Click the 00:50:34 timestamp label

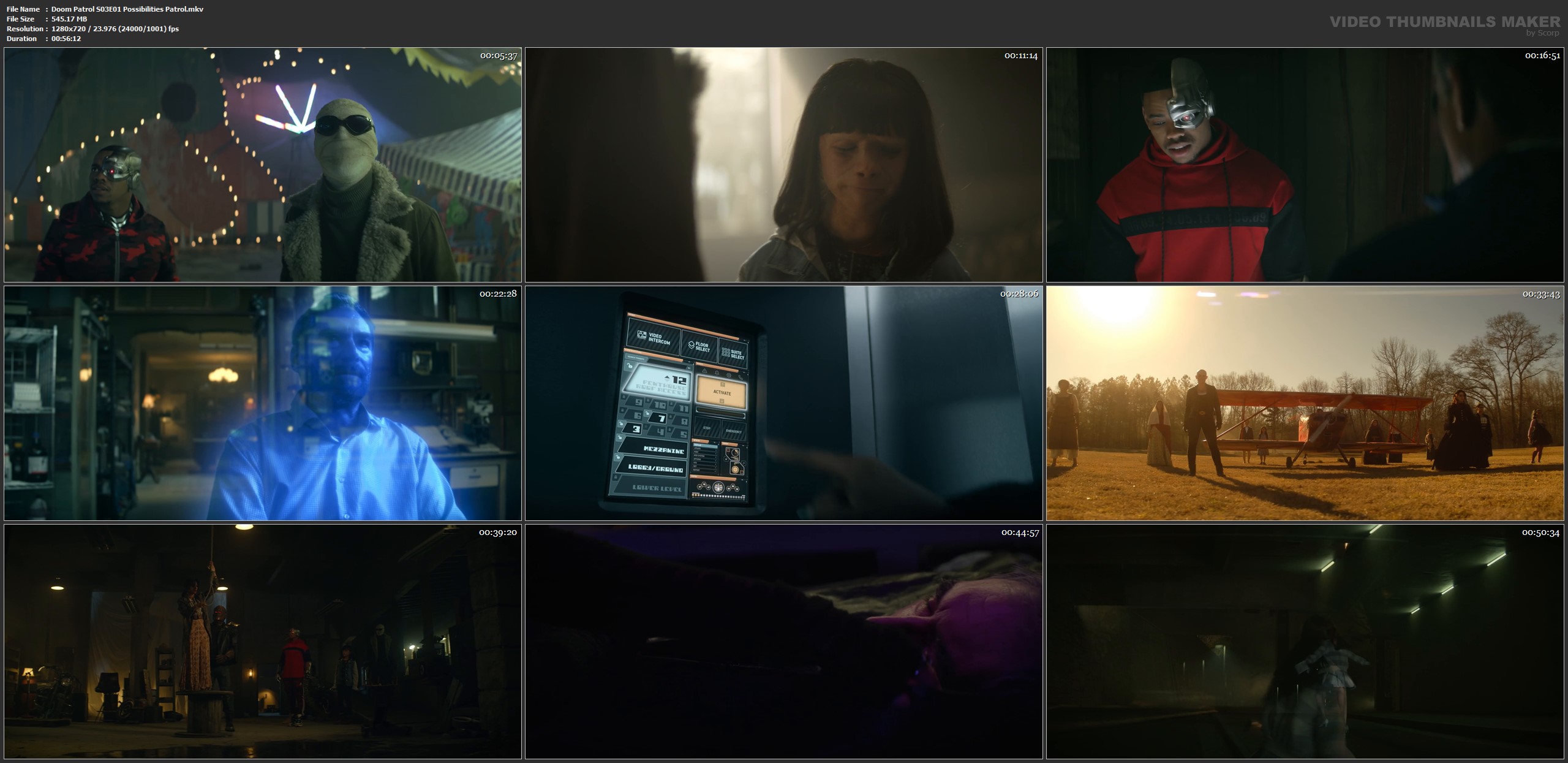1540,533
